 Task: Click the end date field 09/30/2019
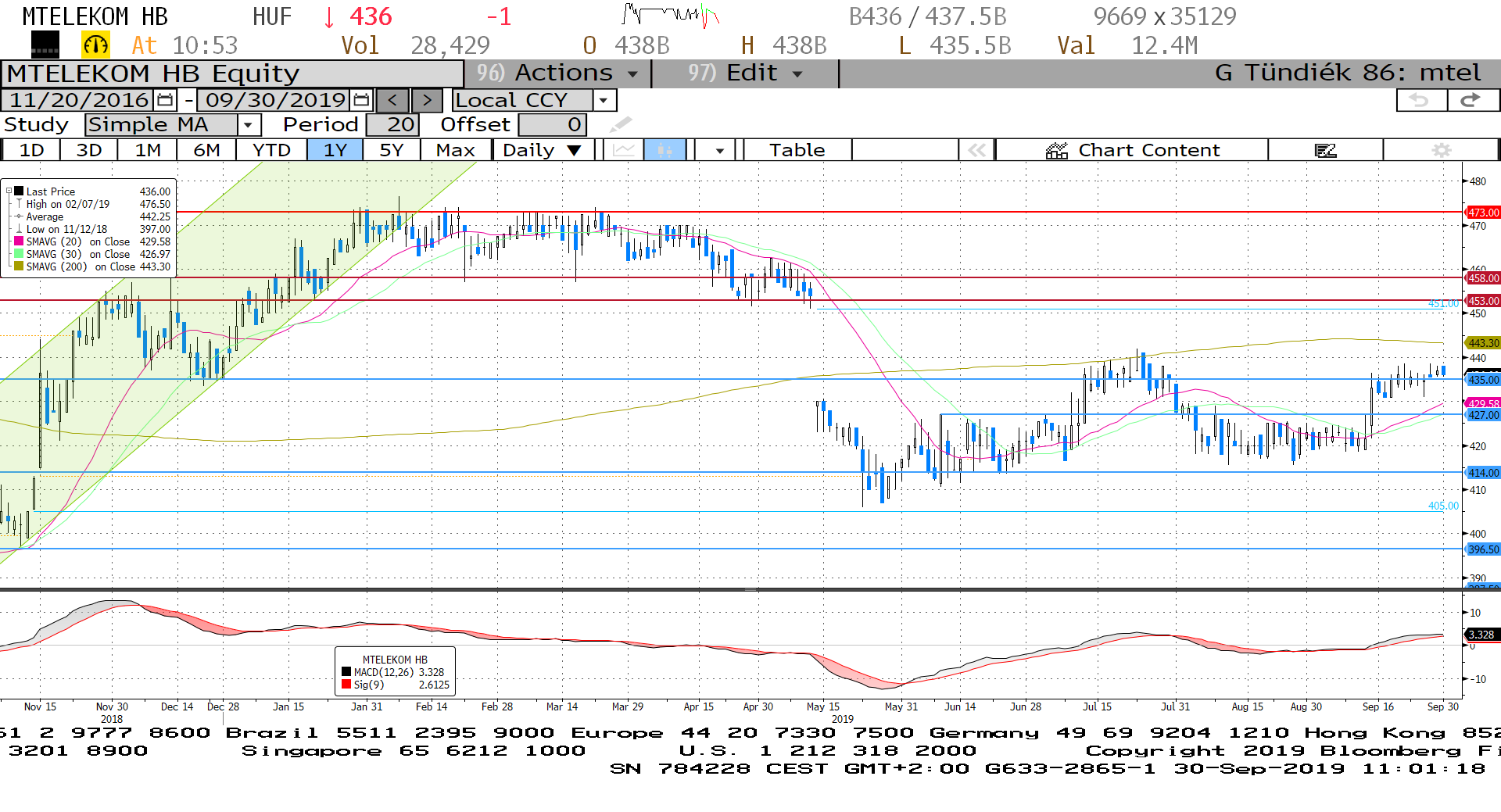pos(275,100)
